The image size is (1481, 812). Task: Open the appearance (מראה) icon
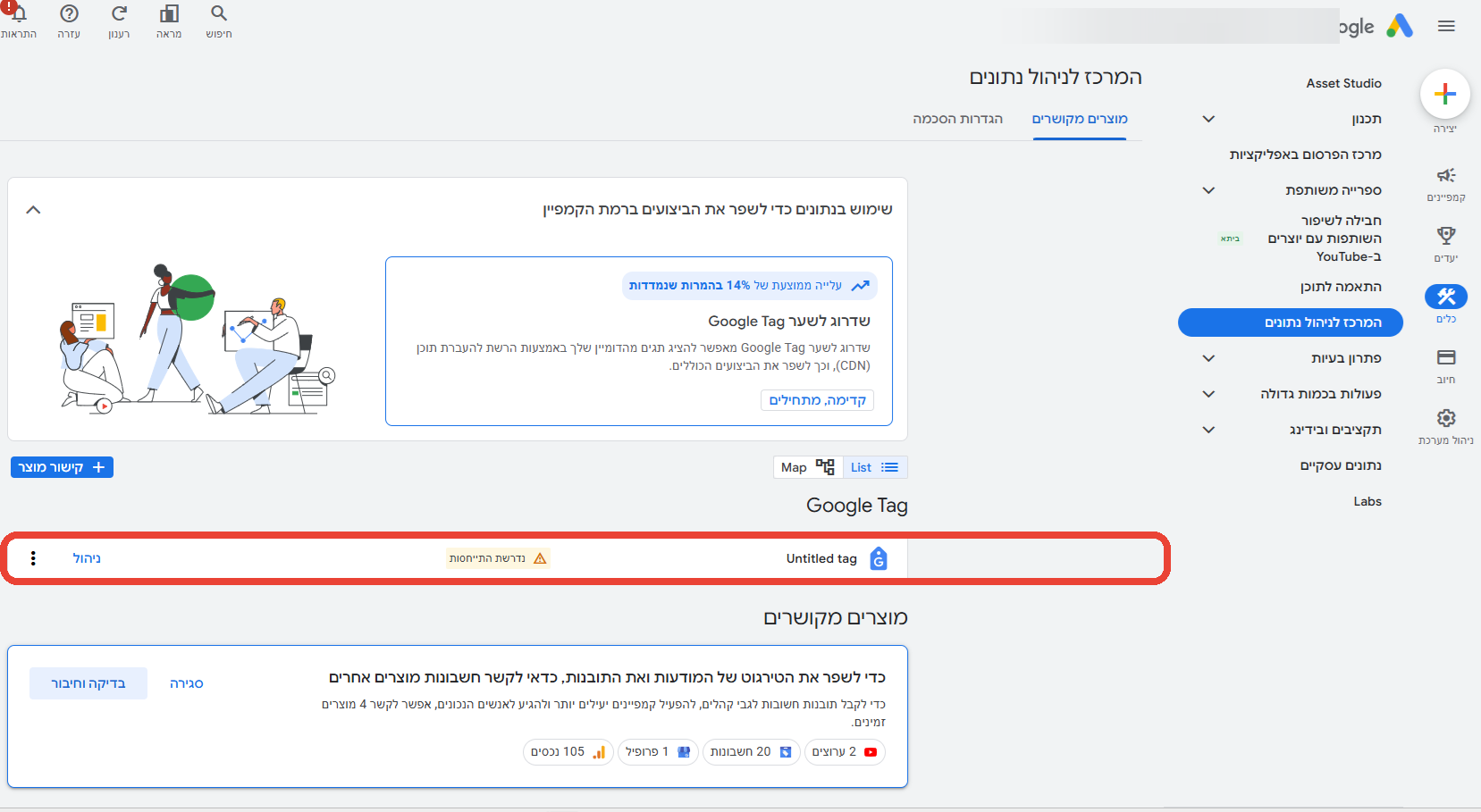pos(169,14)
